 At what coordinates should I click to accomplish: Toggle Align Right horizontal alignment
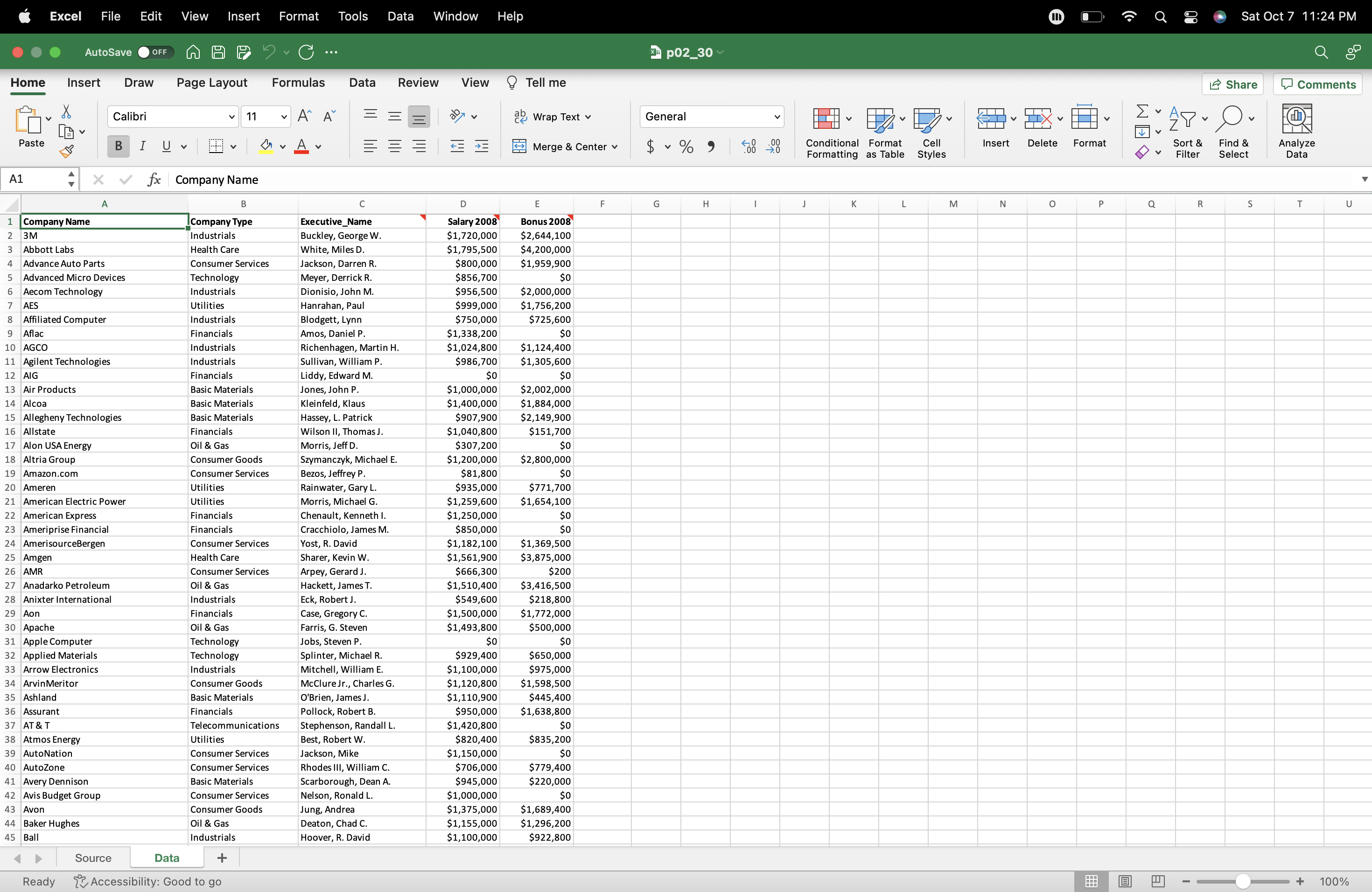[419, 146]
